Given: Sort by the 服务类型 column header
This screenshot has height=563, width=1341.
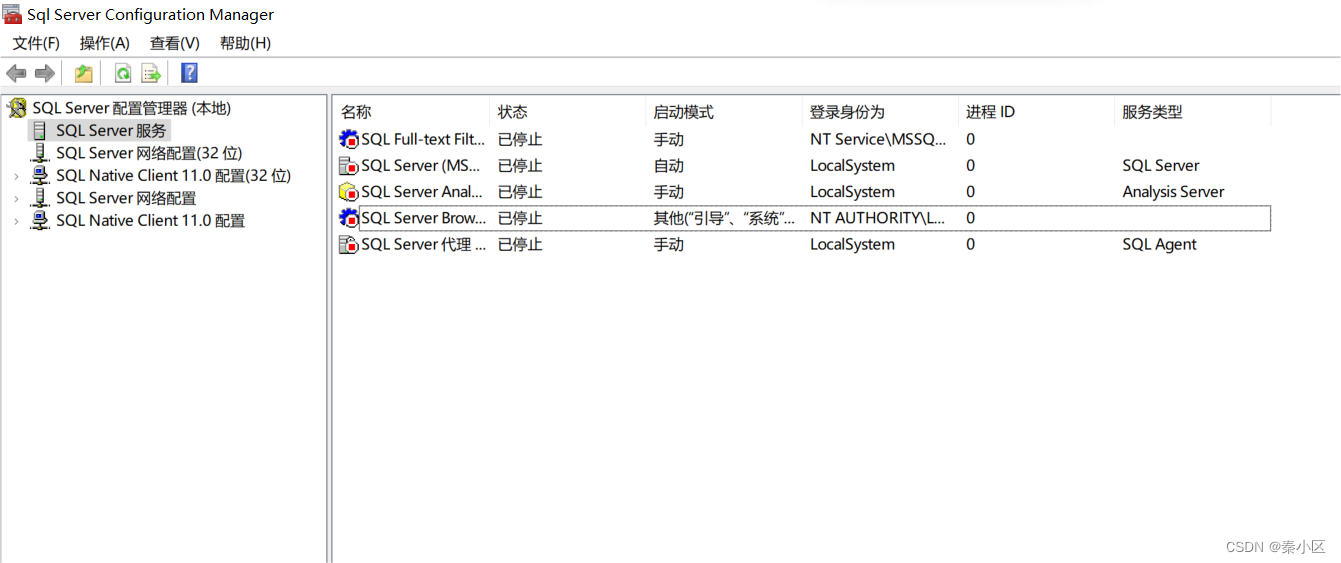Looking at the screenshot, I should pos(1192,112).
